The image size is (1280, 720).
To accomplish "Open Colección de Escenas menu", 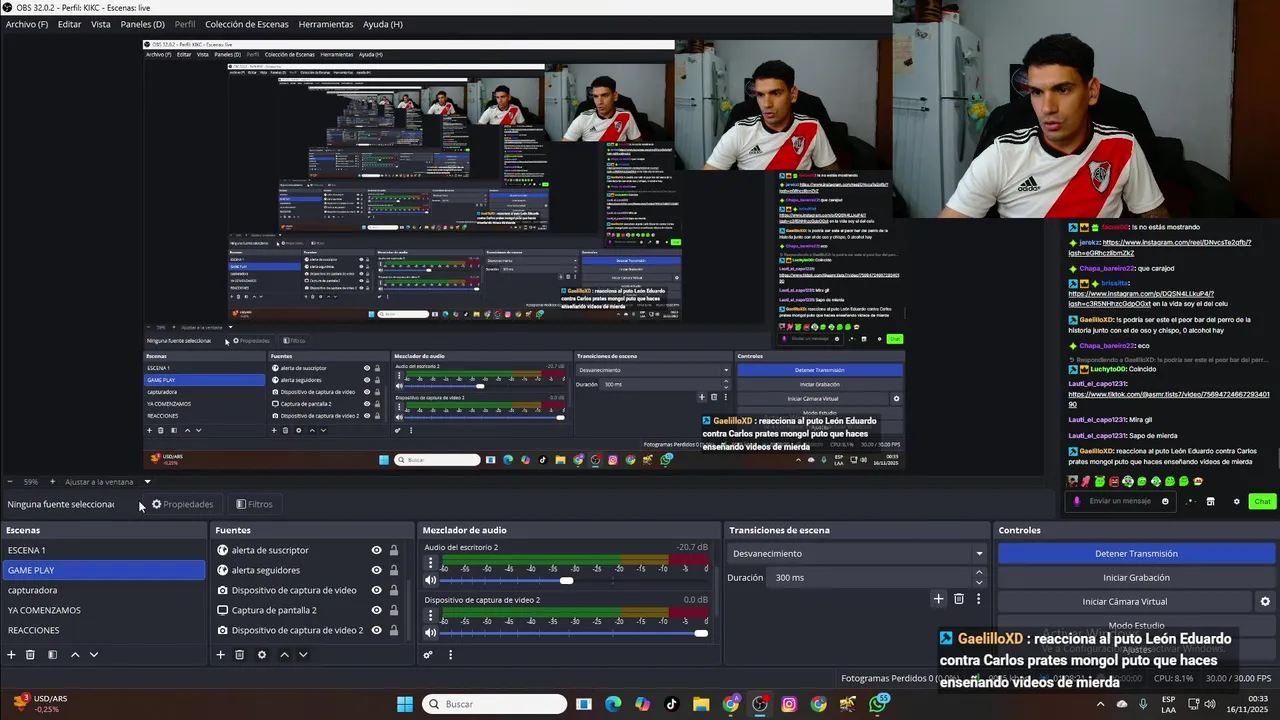I will coord(247,24).
